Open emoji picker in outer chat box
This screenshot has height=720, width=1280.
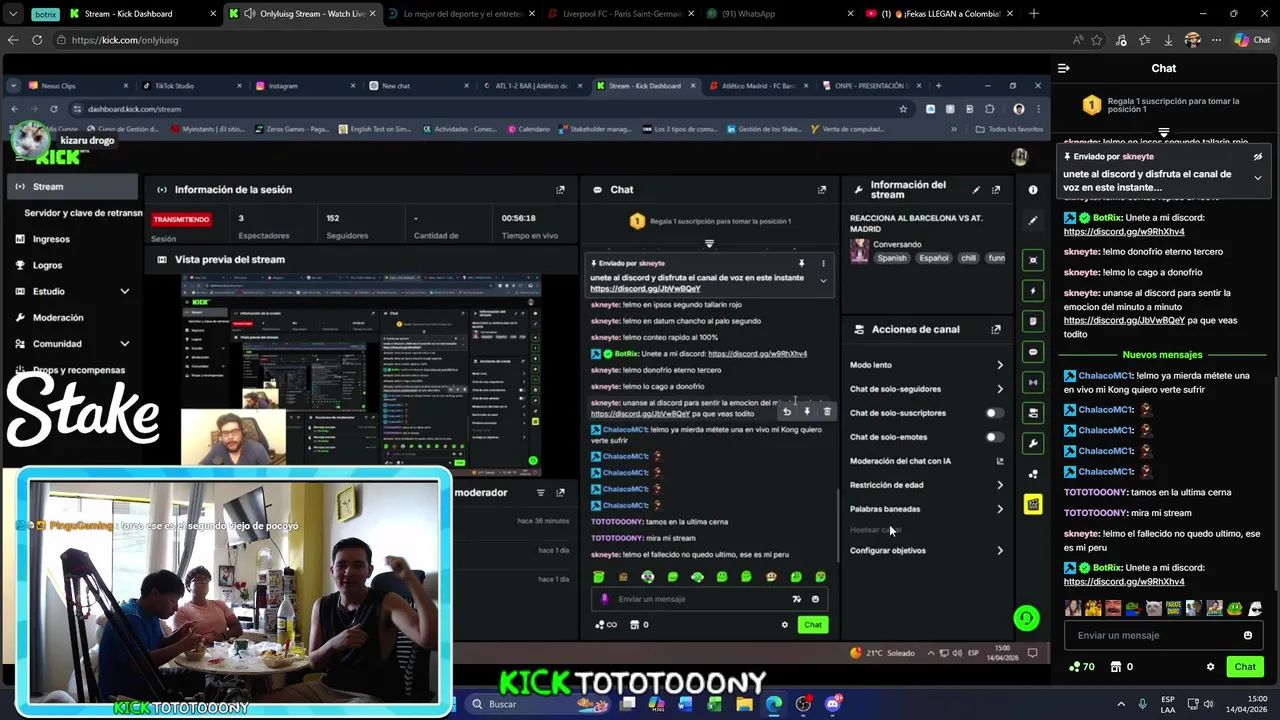[1248, 635]
